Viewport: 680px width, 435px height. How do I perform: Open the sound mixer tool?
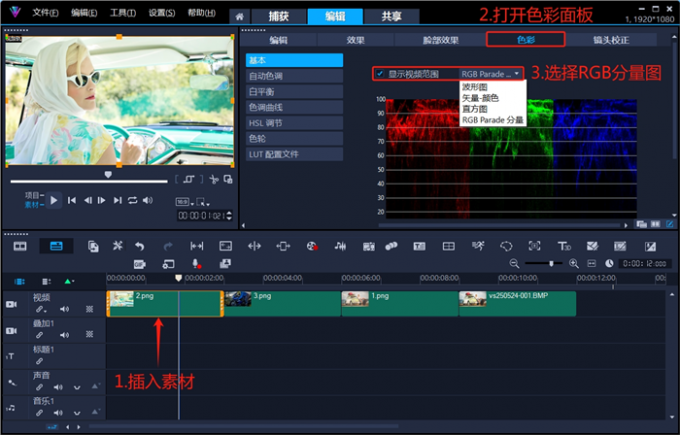coord(340,246)
